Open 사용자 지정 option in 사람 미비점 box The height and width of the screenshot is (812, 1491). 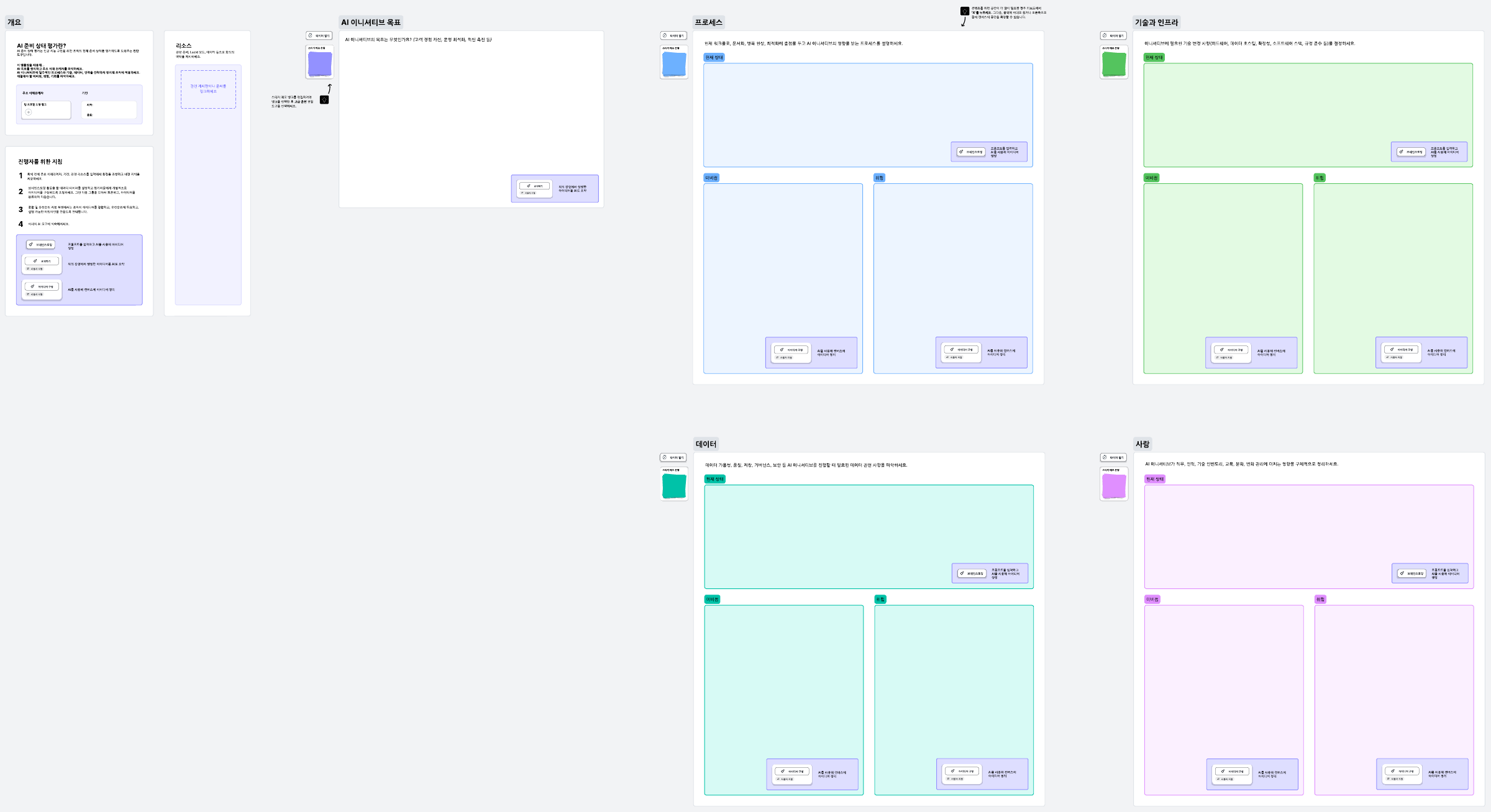tap(1224, 779)
